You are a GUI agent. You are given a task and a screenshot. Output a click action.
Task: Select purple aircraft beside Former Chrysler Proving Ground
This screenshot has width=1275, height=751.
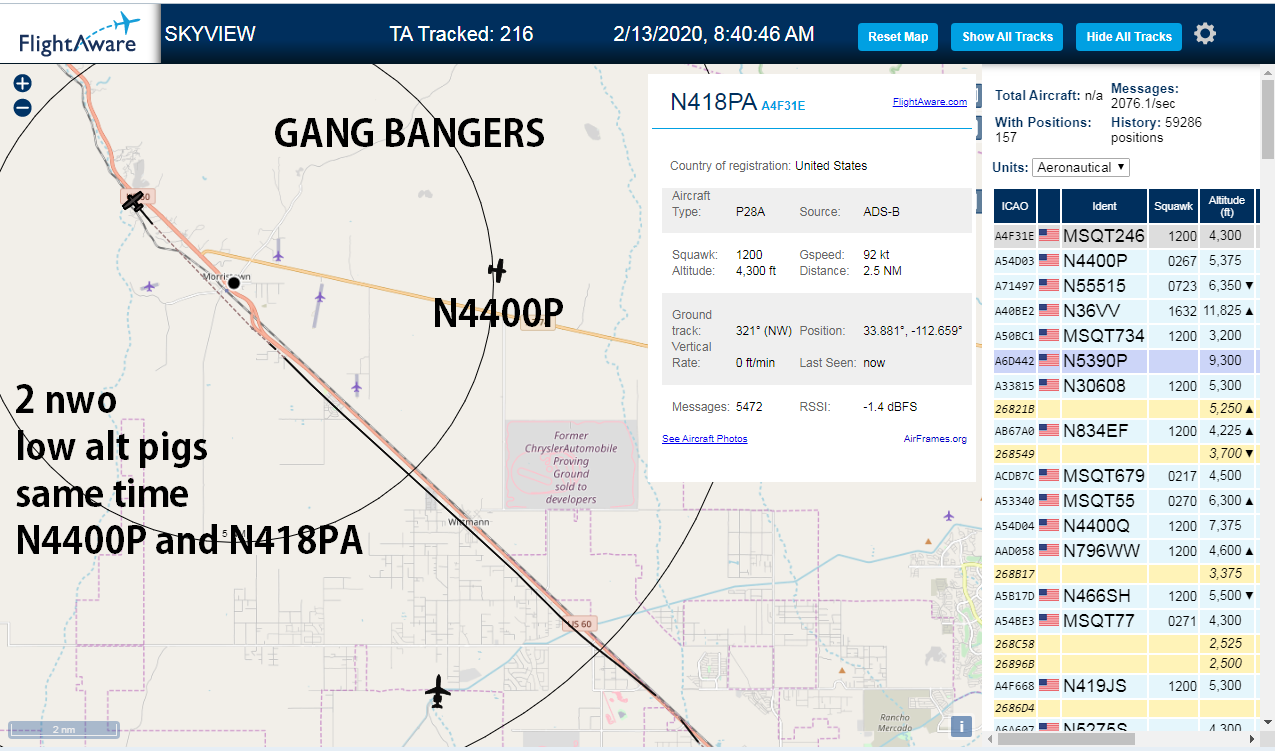356,384
